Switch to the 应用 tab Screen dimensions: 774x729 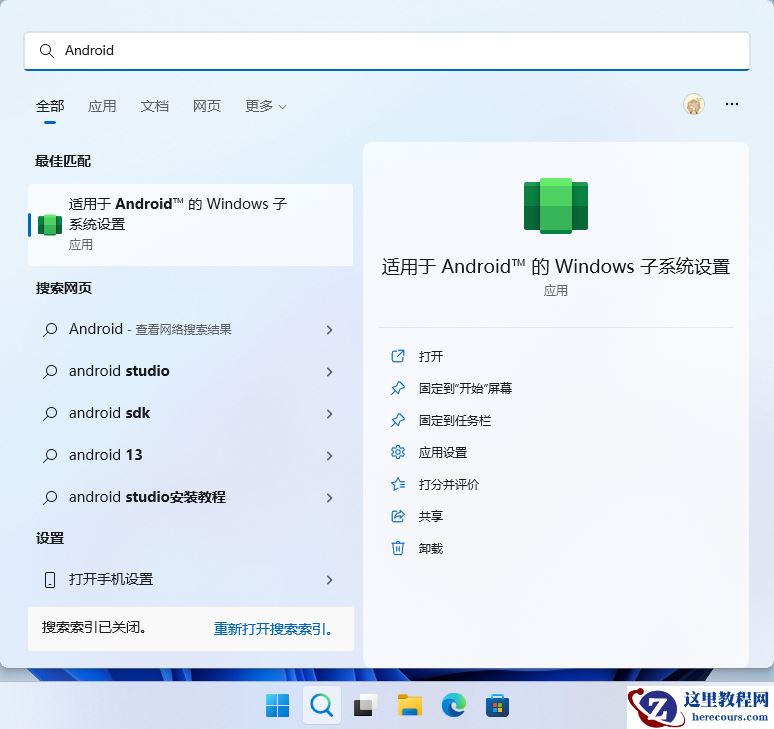pyautogui.click(x=102, y=106)
